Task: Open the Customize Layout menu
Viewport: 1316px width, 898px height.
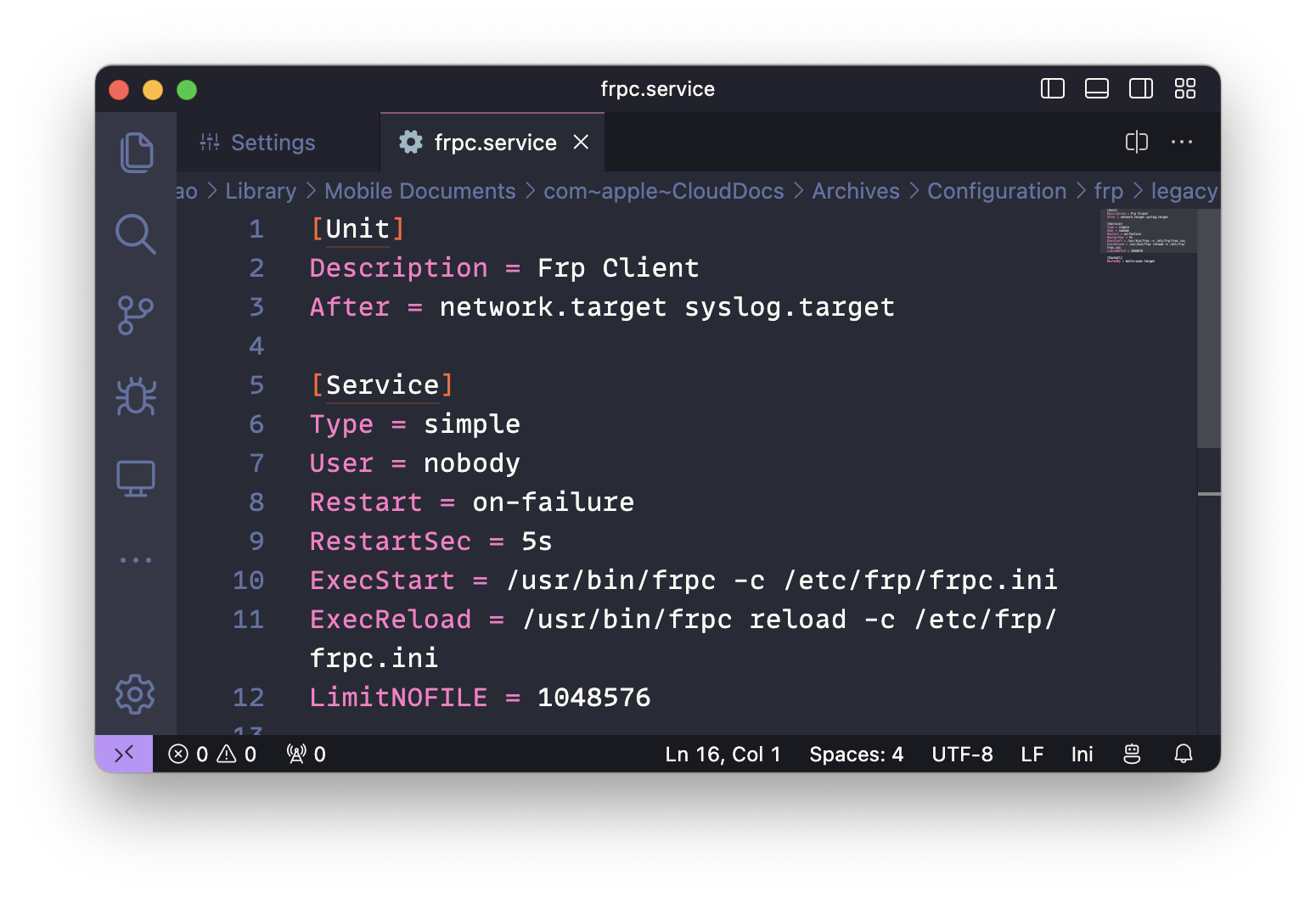Action: [x=1184, y=89]
